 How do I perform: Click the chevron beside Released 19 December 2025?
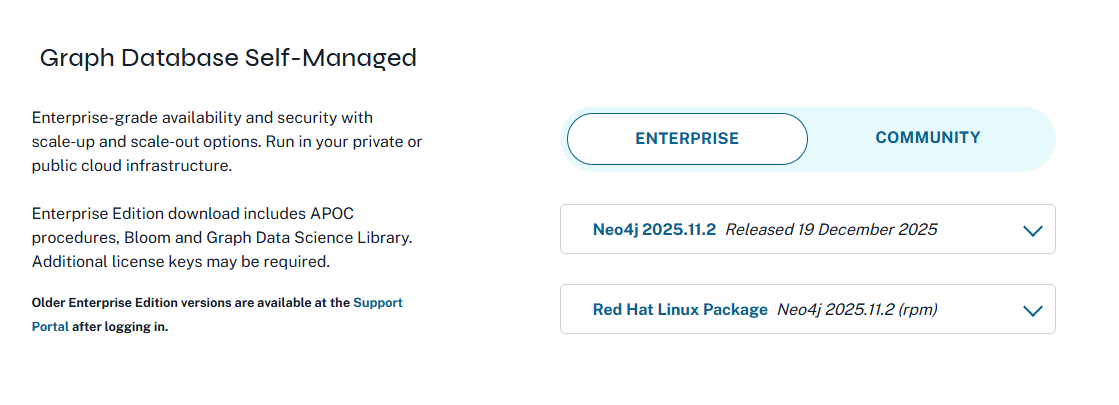1032,231
